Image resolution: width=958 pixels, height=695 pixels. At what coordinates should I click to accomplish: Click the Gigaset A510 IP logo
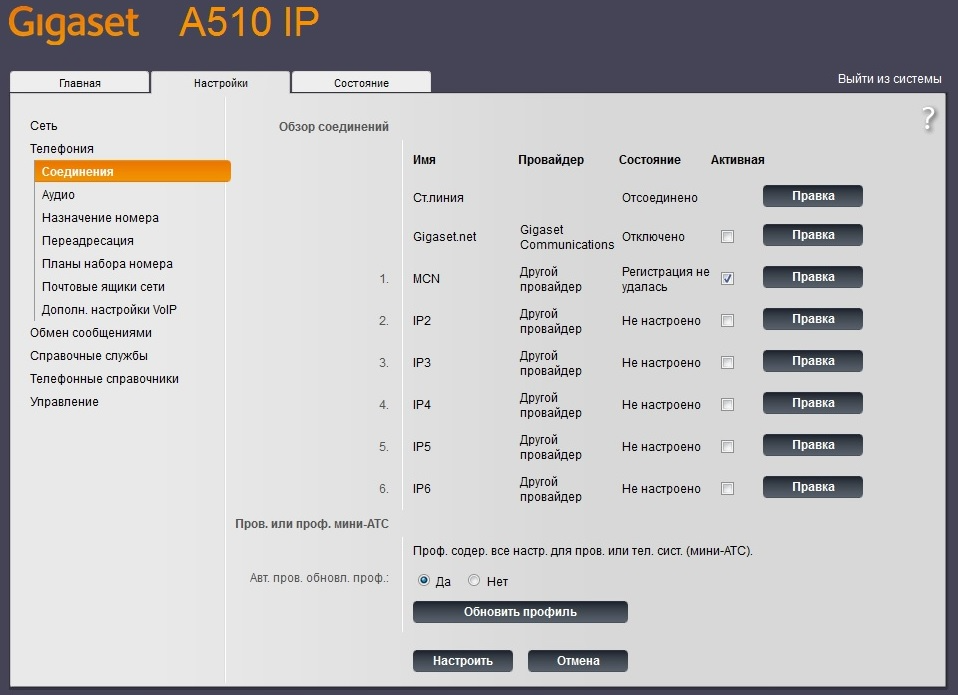point(164,23)
